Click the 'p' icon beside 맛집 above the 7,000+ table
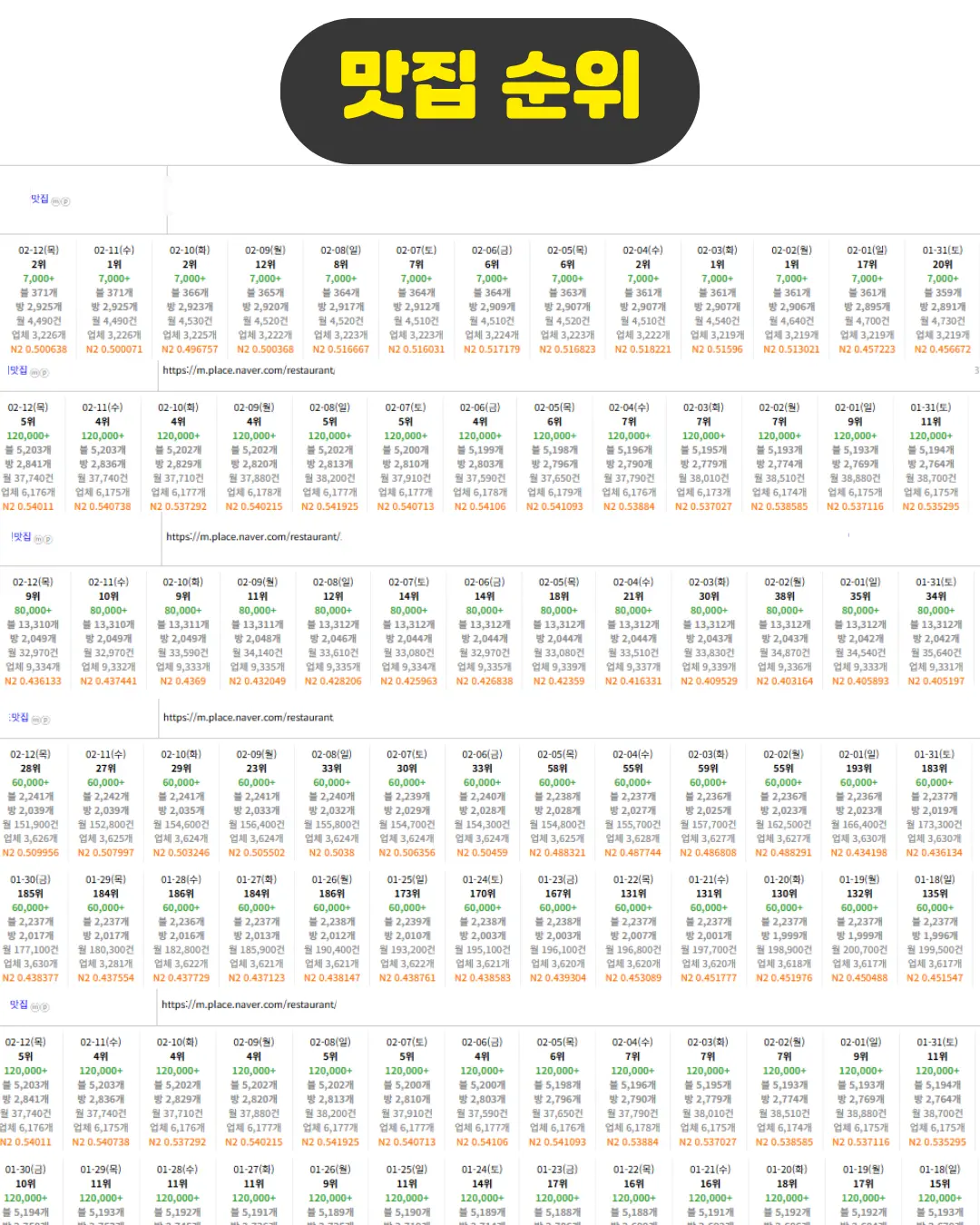The image size is (980, 1225). [65, 201]
